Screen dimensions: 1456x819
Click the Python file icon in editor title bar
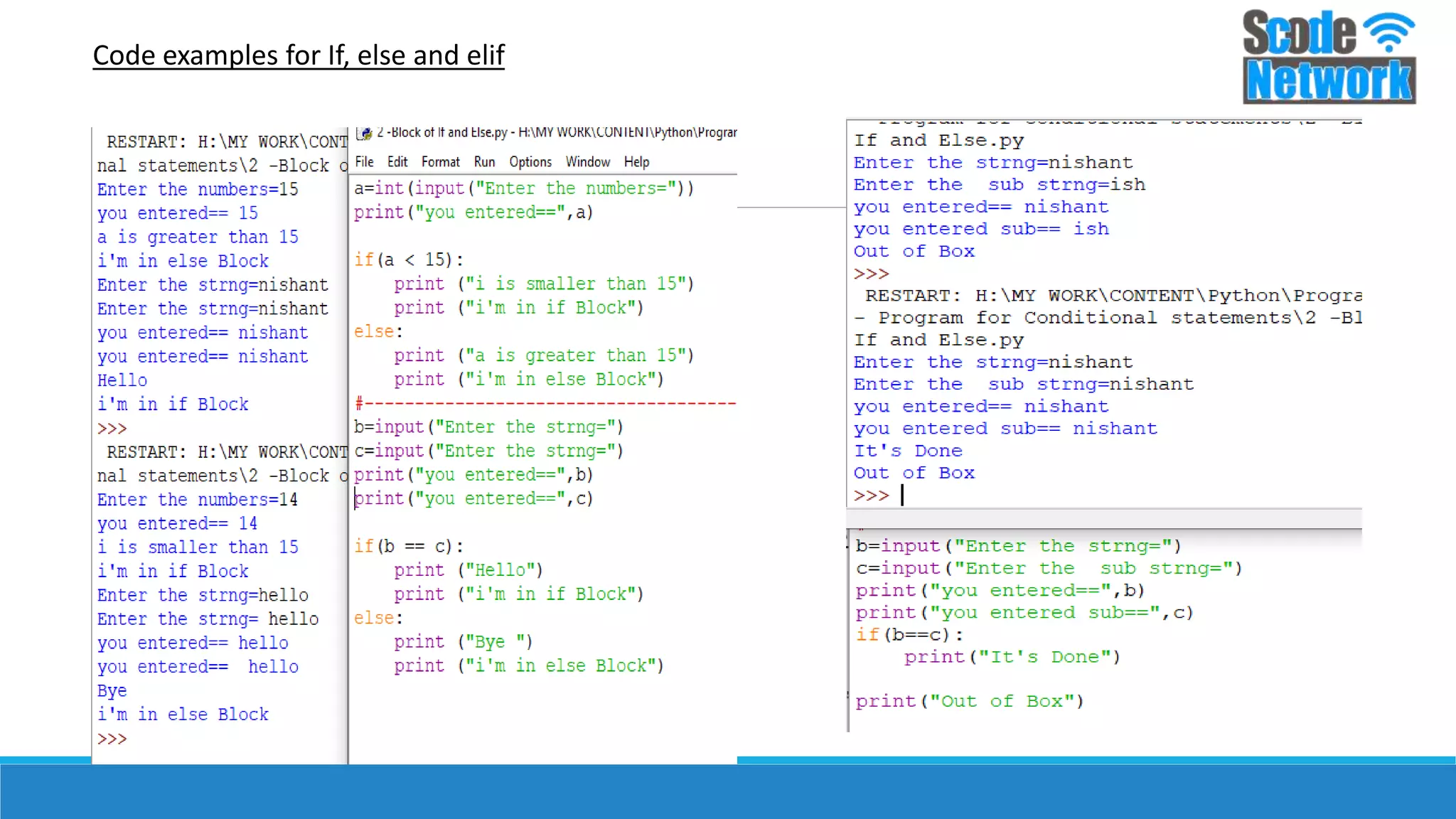coord(364,133)
